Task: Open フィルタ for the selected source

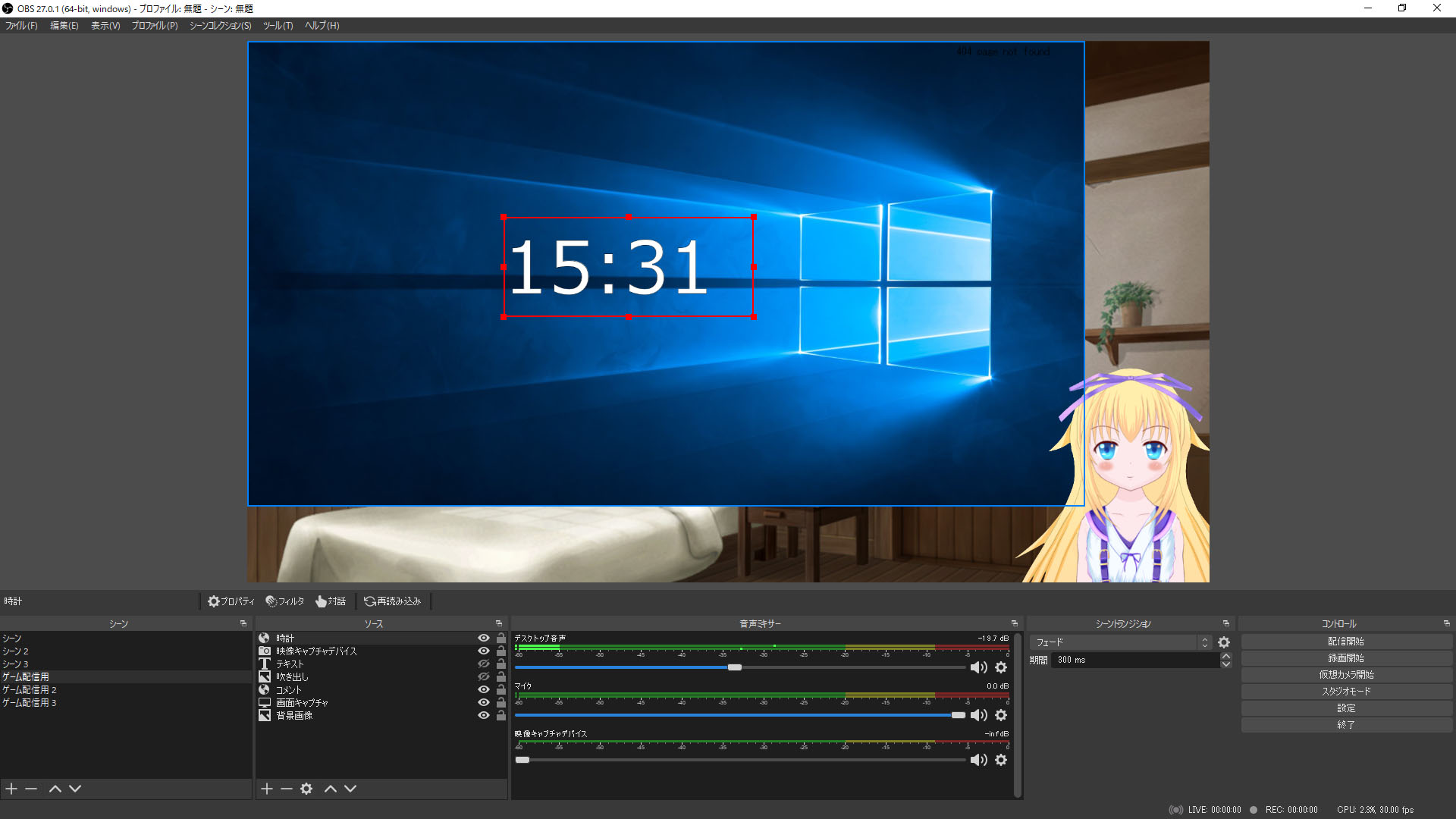Action: [x=285, y=601]
